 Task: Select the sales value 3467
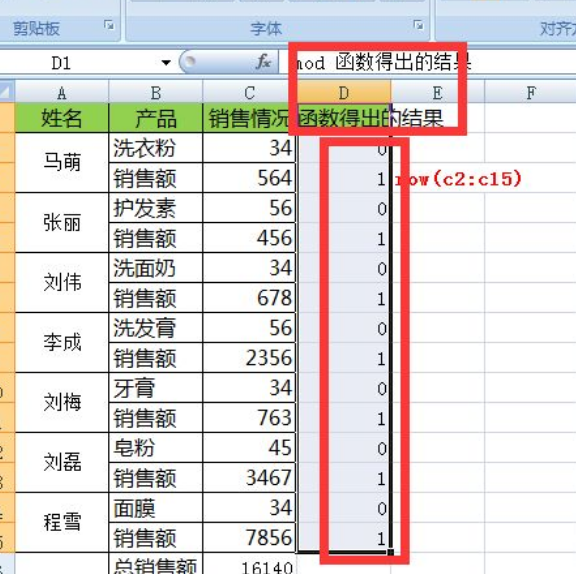(249, 477)
